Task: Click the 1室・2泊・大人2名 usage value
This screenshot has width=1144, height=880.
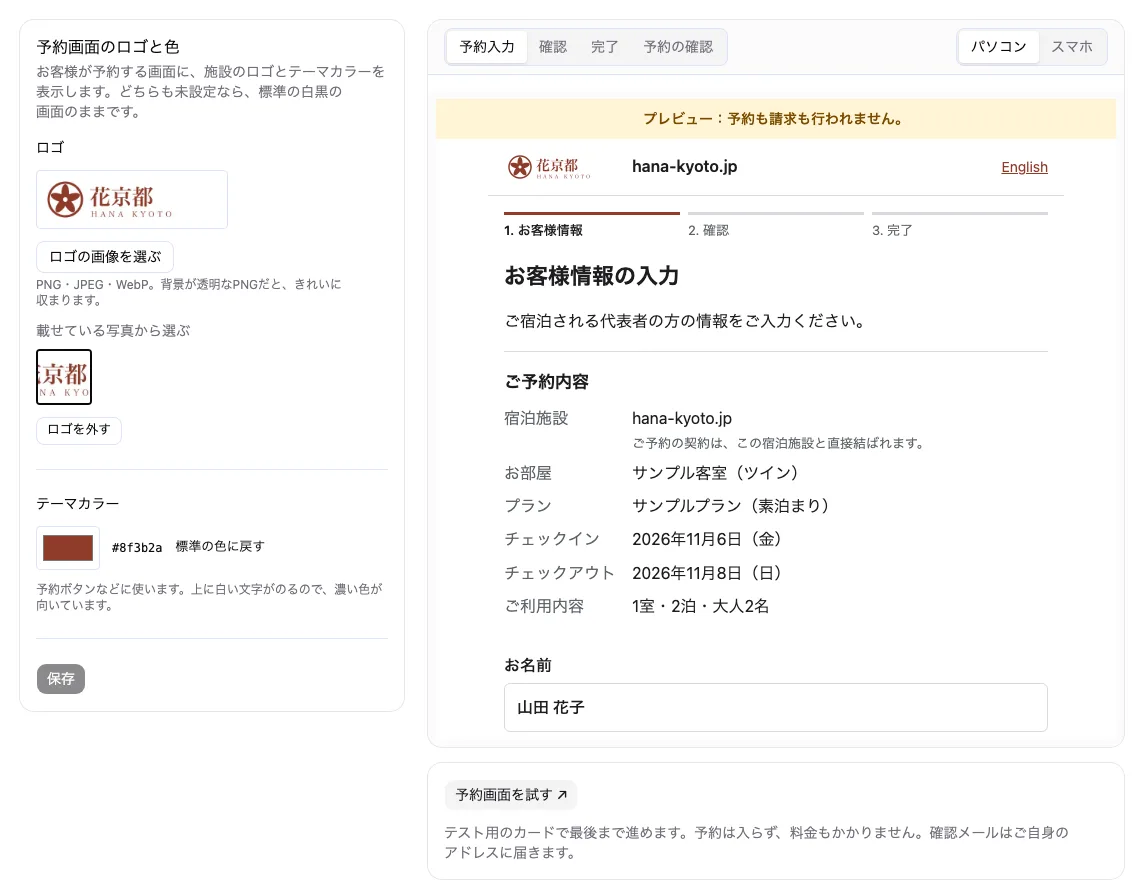Action: pyautogui.click(x=700, y=606)
